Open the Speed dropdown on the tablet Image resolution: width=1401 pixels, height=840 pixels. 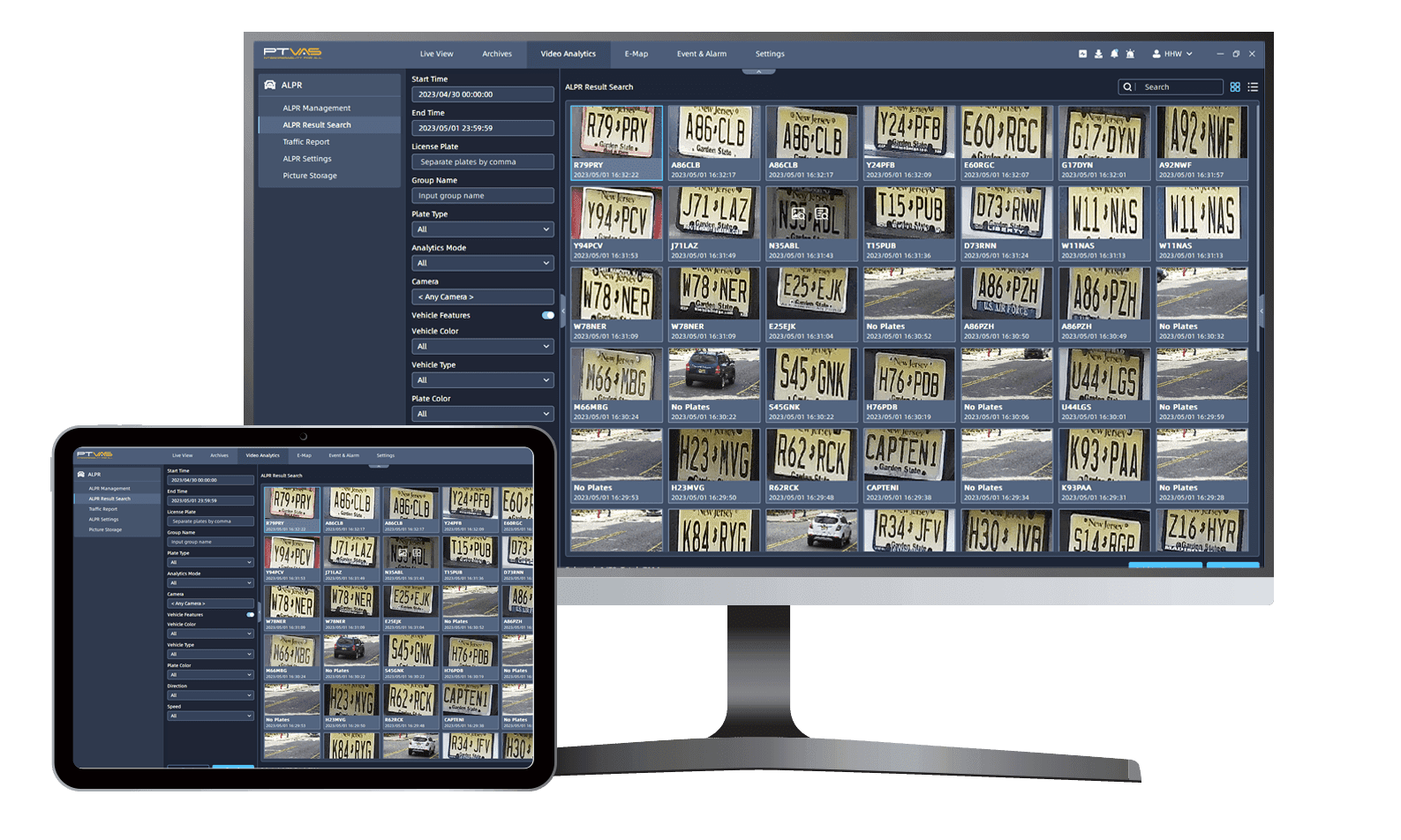pos(210,716)
